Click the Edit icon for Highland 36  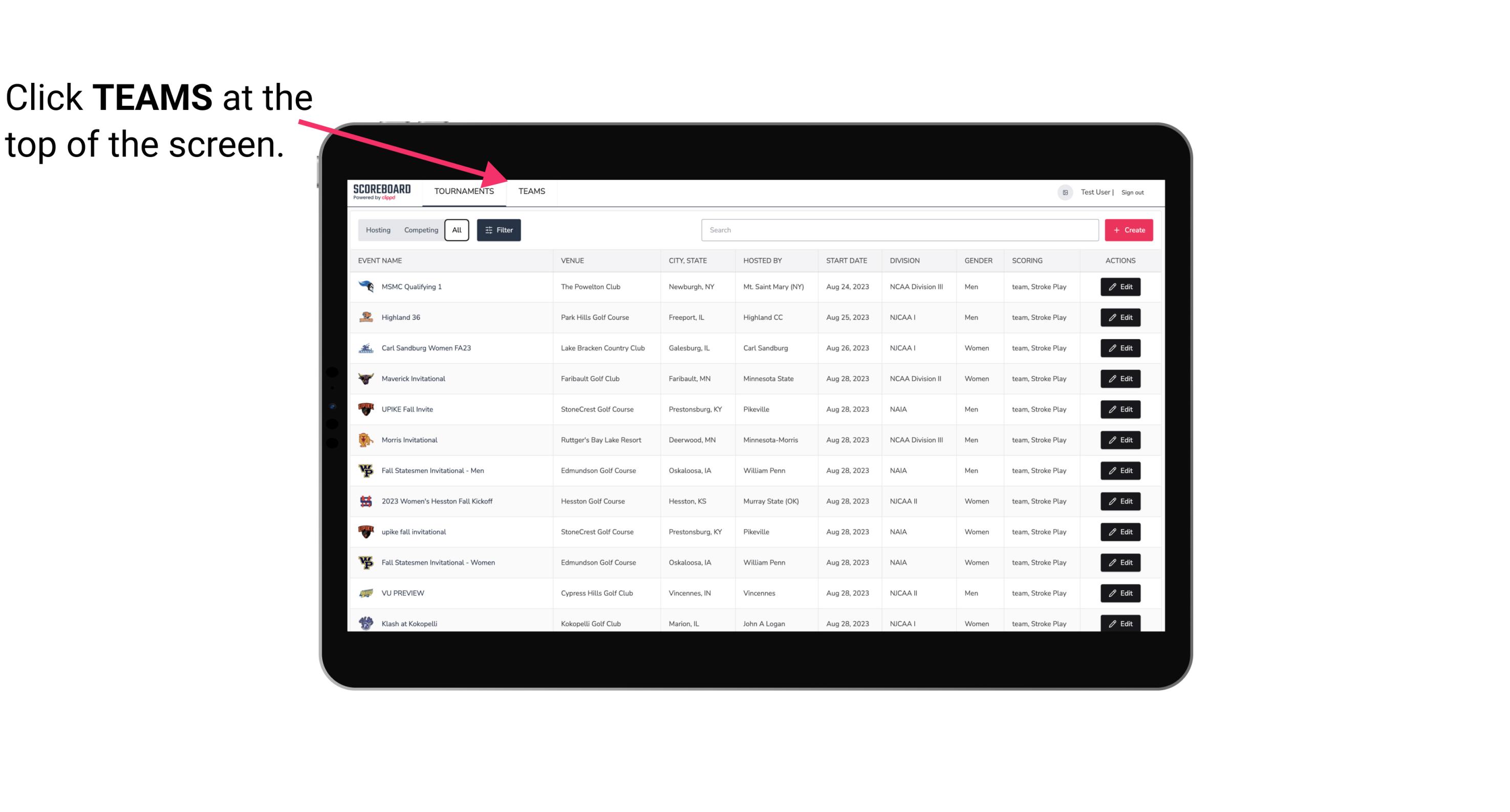point(1120,317)
